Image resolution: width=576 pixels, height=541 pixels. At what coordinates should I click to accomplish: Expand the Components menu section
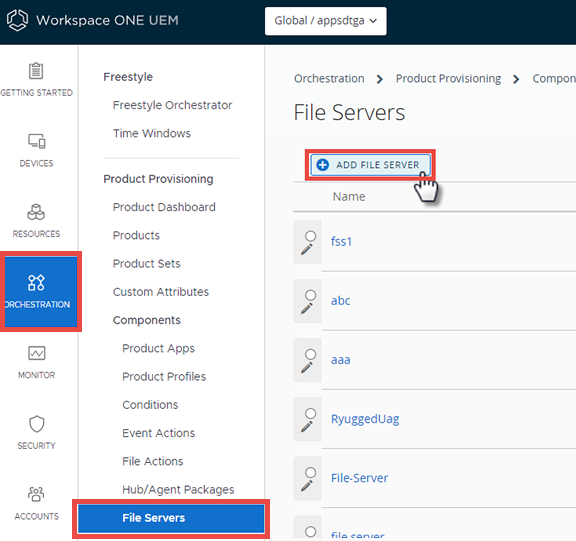(147, 320)
